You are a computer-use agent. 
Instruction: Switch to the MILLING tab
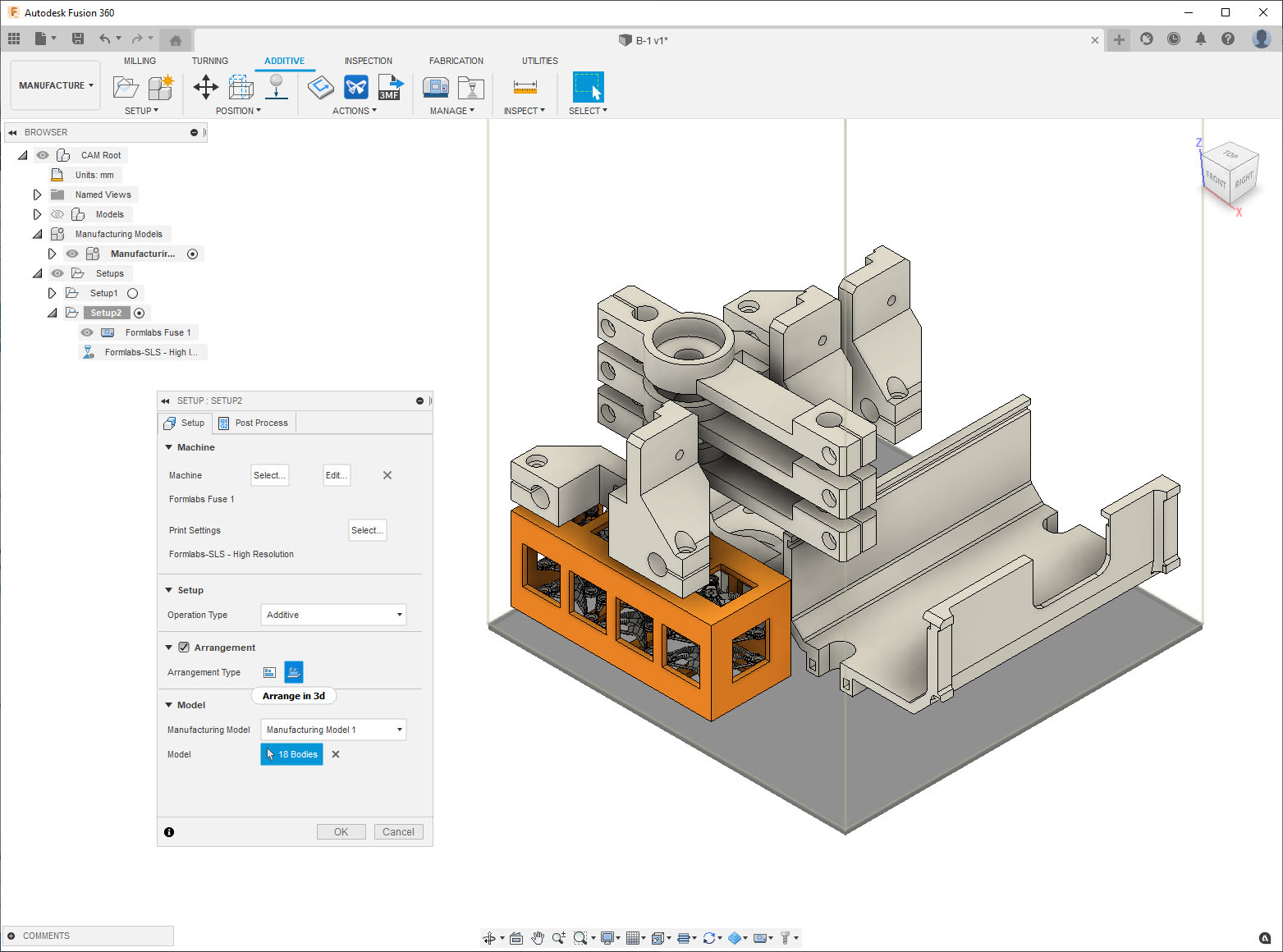pyautogui.click(x=140, y=61)
